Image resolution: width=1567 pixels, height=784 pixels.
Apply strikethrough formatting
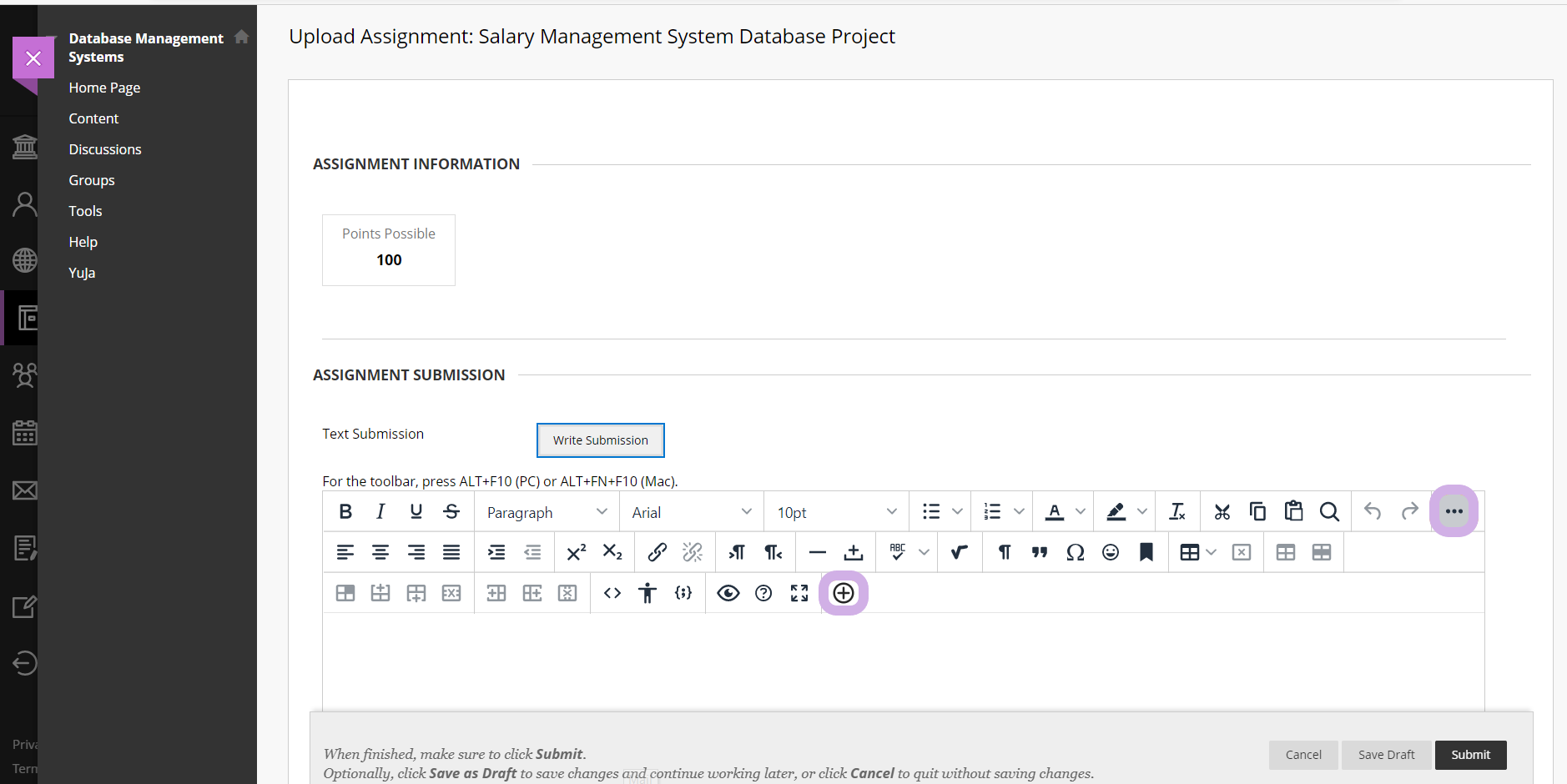pos(451,511)
